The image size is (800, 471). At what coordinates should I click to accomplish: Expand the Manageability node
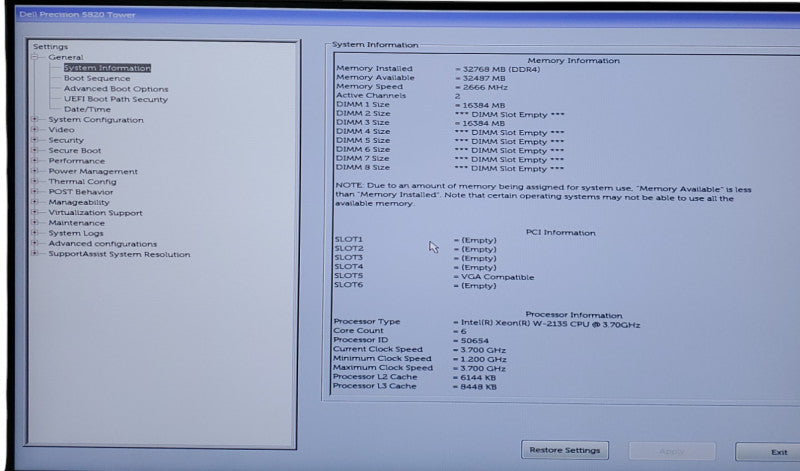35,202
